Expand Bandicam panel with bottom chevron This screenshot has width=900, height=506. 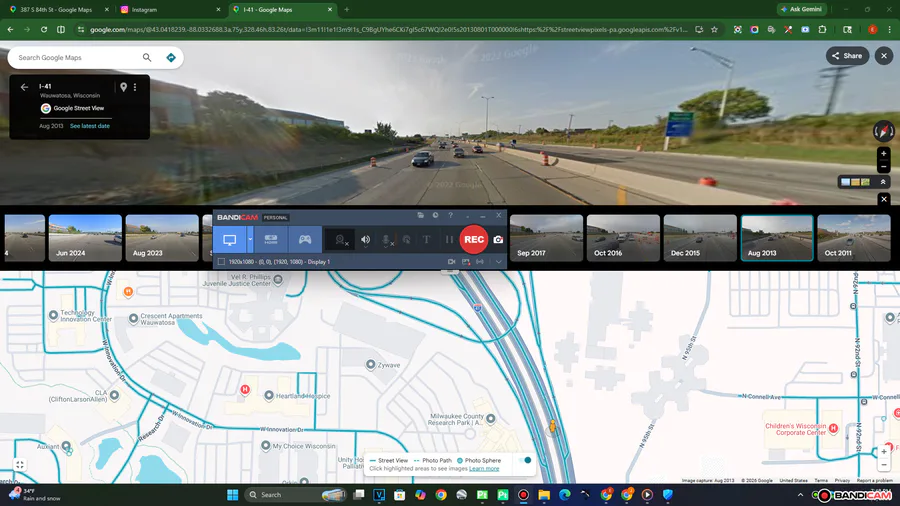coord(498,262)
